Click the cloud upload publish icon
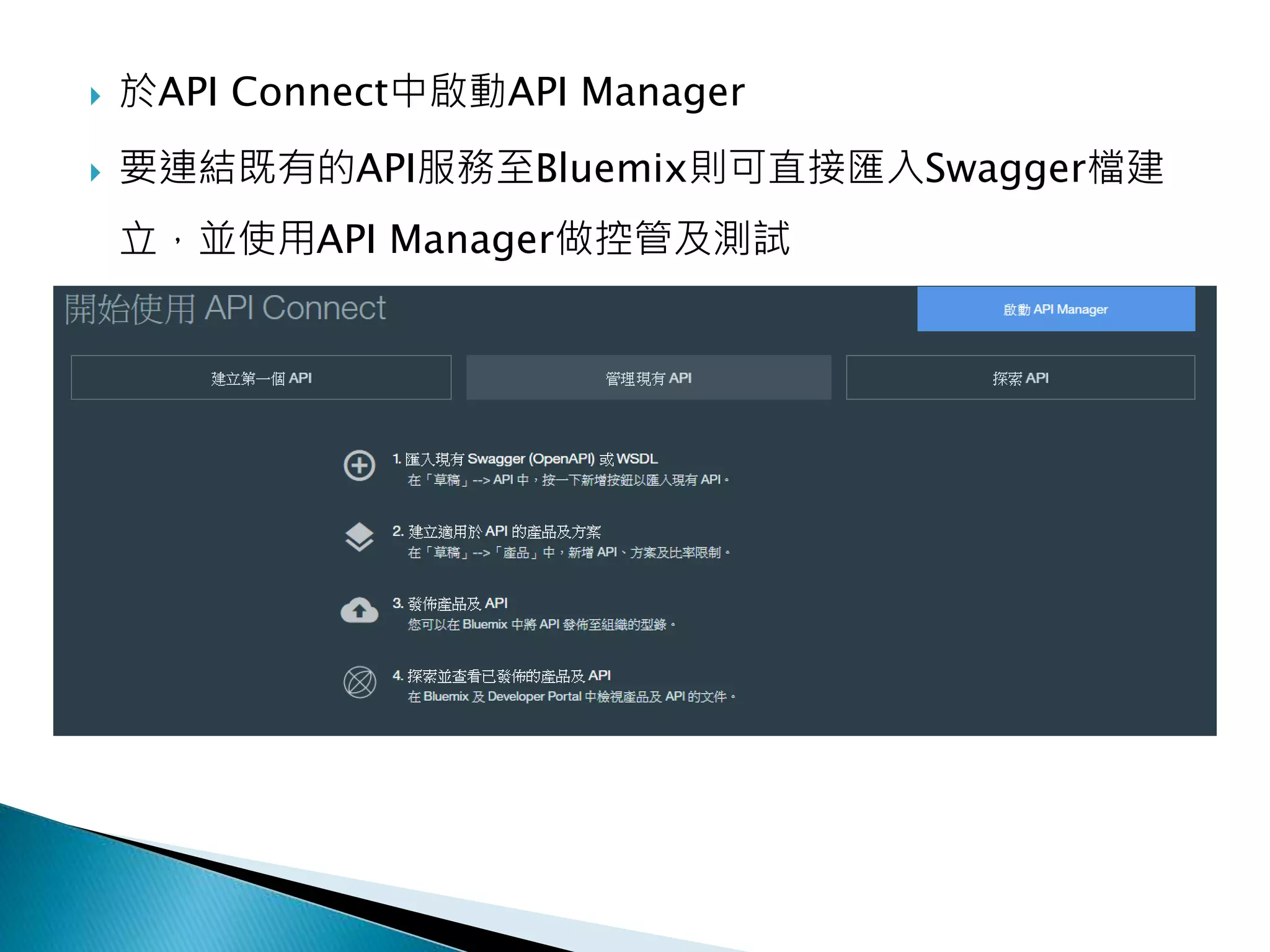This screenshot has width=1270, height=952. point(360,610)
